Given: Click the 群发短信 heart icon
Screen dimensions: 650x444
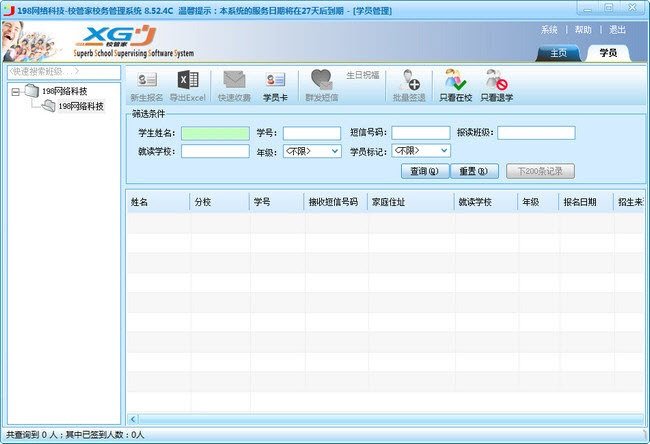Looking at the screenshot, I should pyautogui.click(x=322, y=86).
